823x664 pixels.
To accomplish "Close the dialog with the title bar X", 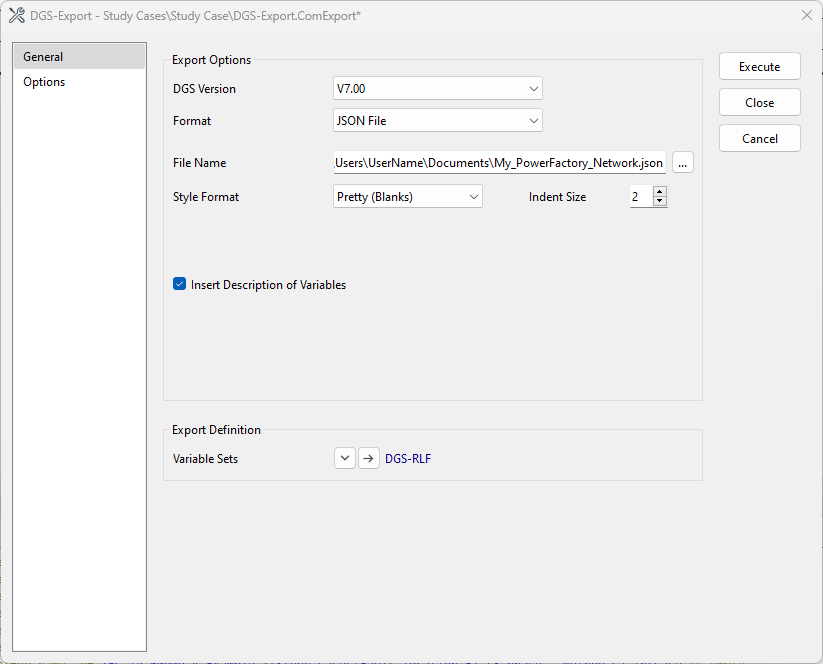I will pos(806,15).
